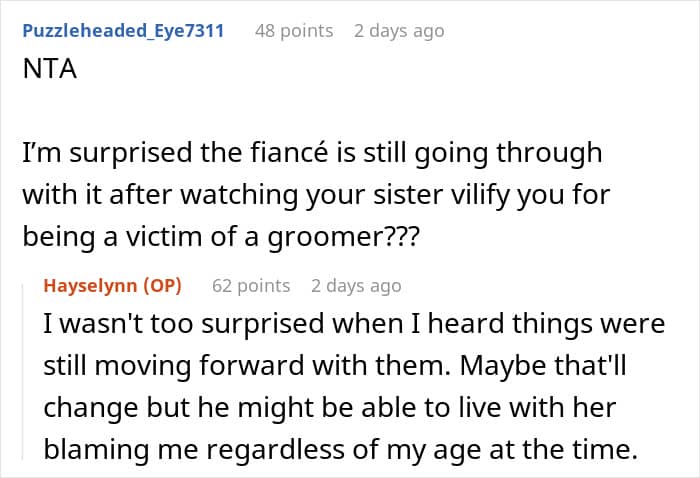Viewport: 700px width, 478px height.
Task: Click the line ending victim of a groomer???
Action: pos(221,237)
